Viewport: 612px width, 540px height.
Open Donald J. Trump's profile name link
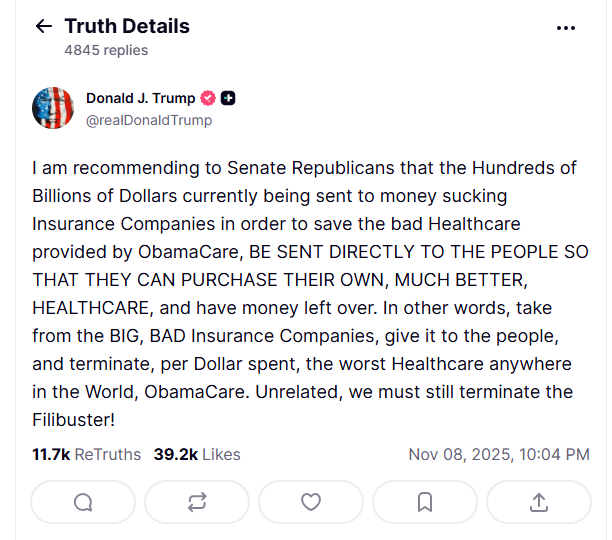[x=141, y=98]
